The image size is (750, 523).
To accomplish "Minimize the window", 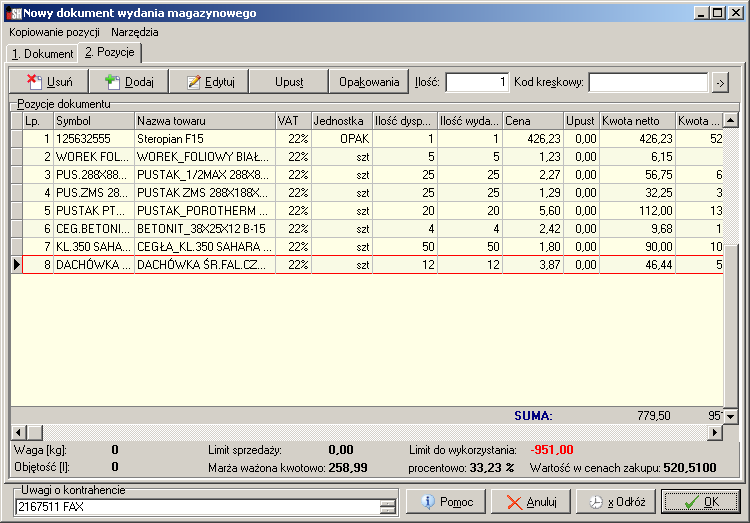I will 702,12.
